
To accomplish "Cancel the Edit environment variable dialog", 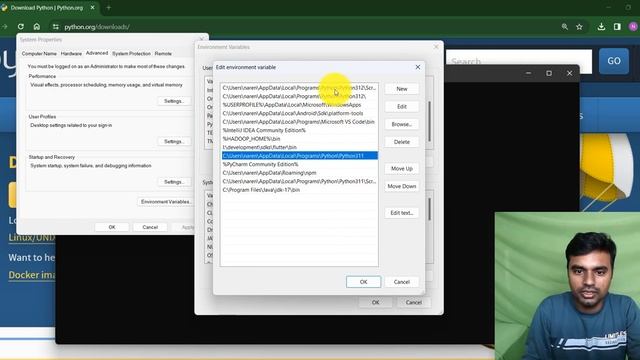I will pos(402,282).
